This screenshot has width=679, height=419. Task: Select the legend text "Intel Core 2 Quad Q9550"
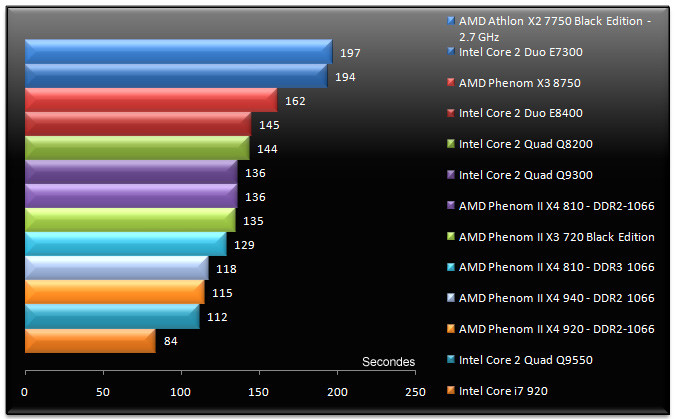click(x=526, y=360)
